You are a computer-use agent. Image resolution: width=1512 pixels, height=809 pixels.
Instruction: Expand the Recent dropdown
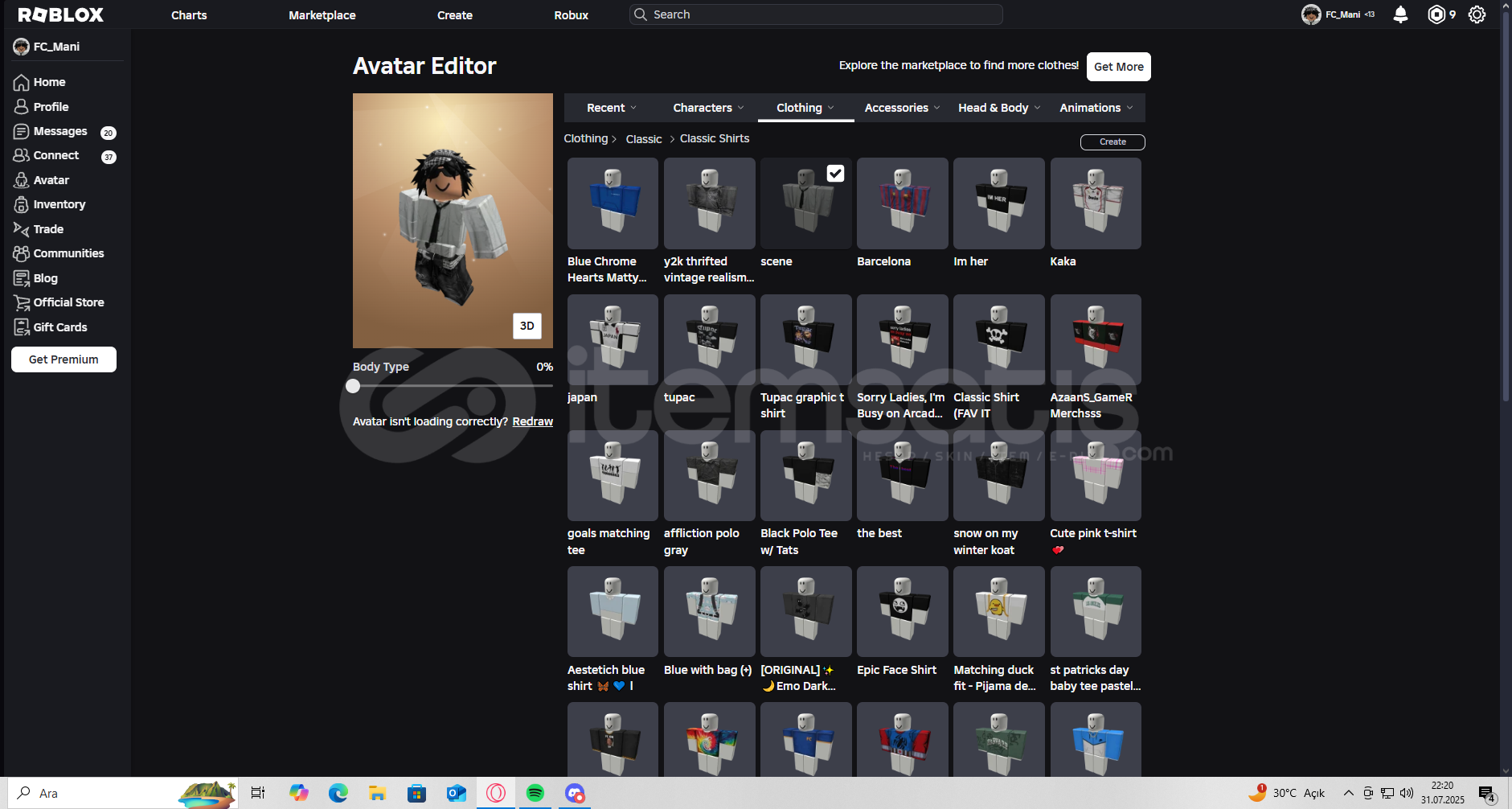612,108
